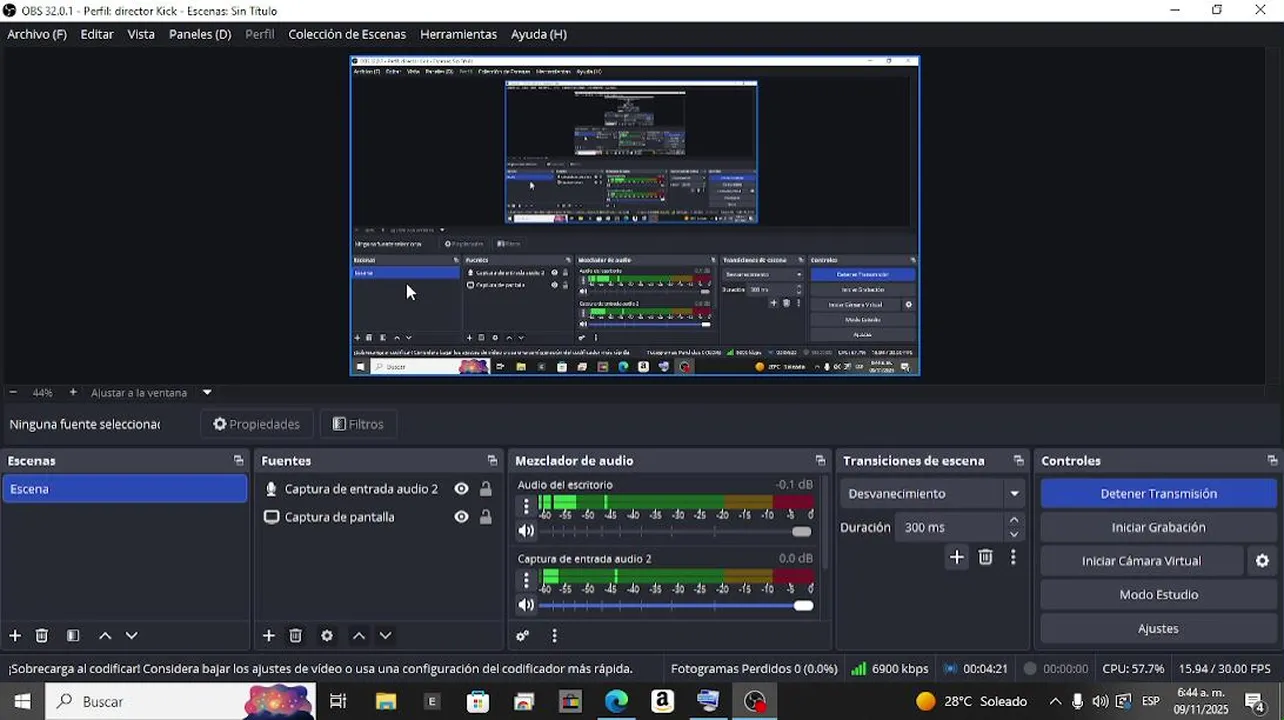Open Audio del escritorio options three dots
The image size is (1284, 720).
pos(527,507)
